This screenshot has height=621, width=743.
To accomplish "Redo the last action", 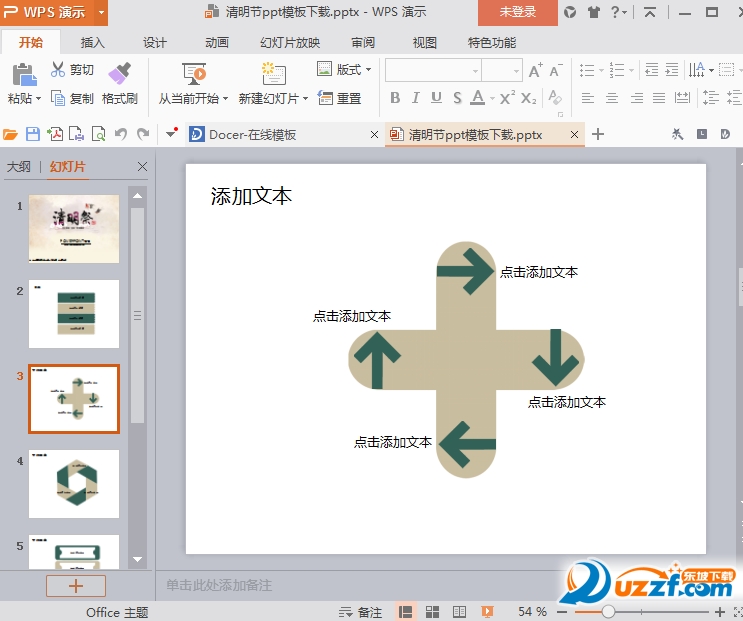I will point(143,135).
